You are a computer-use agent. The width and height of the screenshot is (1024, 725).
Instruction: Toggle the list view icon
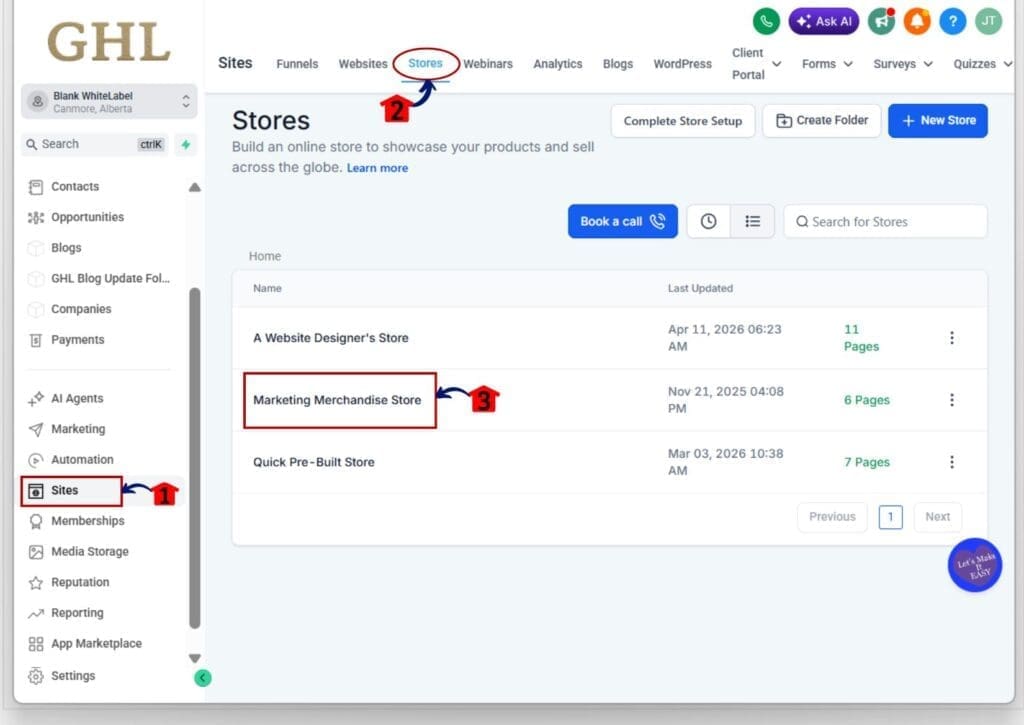(753, 221)
